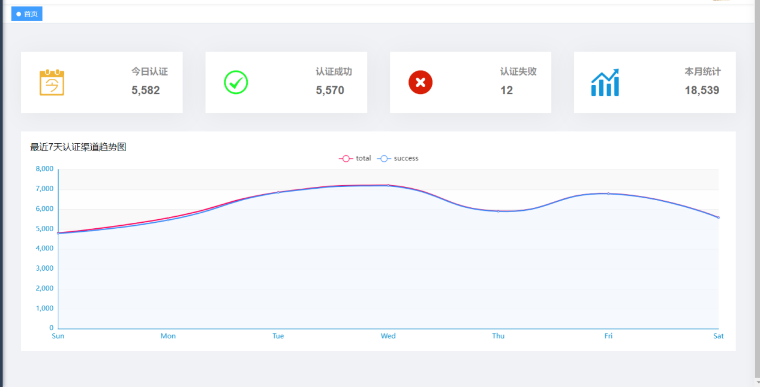760x387 pixels.
Task: Click the Tue data point on the chart
Action: pos(278,193)
